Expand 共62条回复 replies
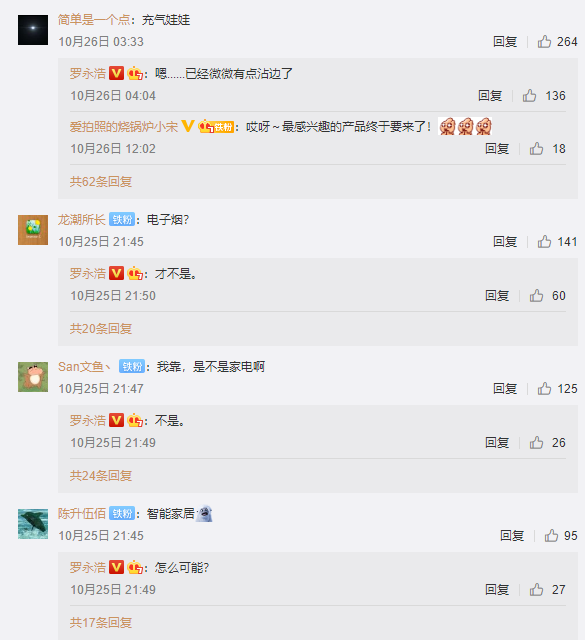The height and width of the screenshot is (640, 585). (101, 182)
